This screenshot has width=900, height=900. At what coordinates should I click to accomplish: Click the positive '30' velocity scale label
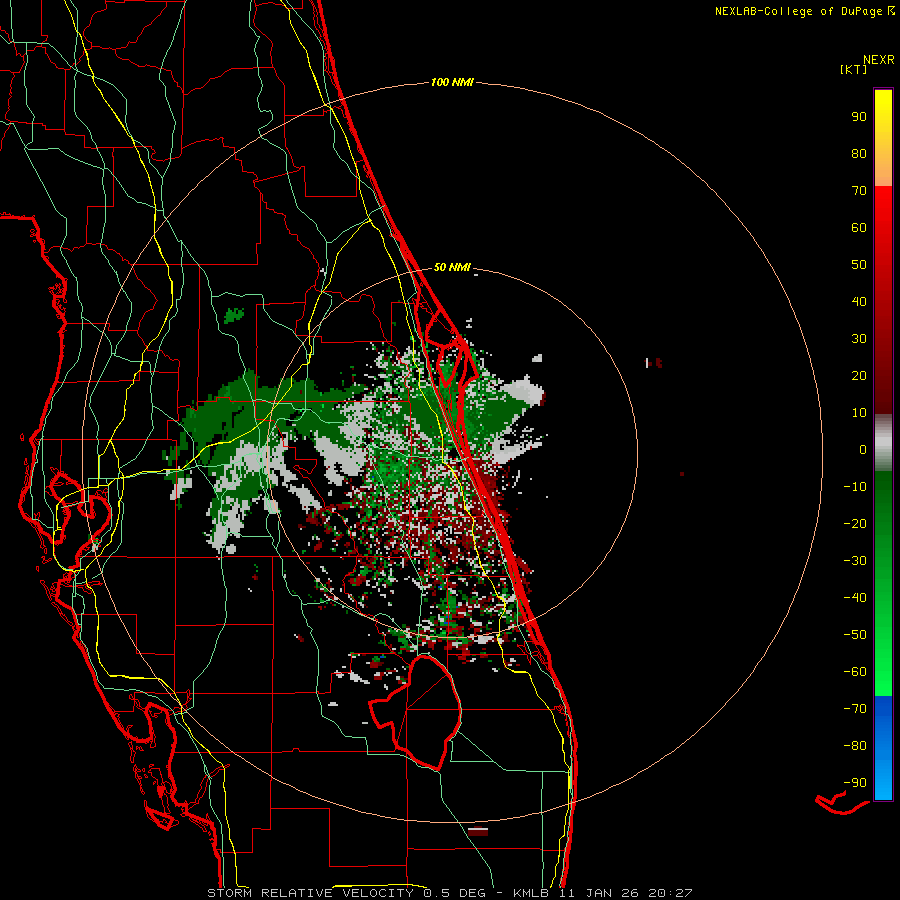point(859,339)
